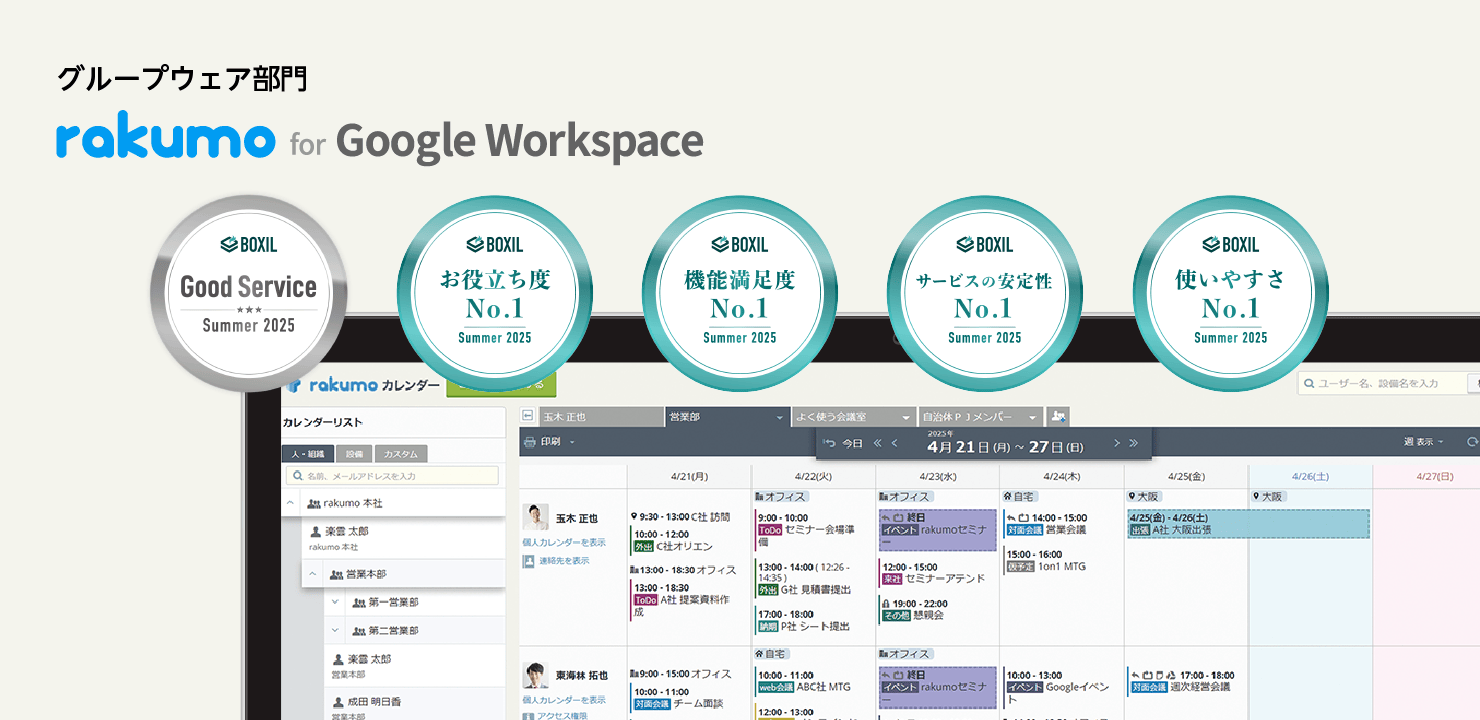Screen dimensions: 1480x720
Task: Open the 週 表示 view dropdown
Action: coord(1424,442)
